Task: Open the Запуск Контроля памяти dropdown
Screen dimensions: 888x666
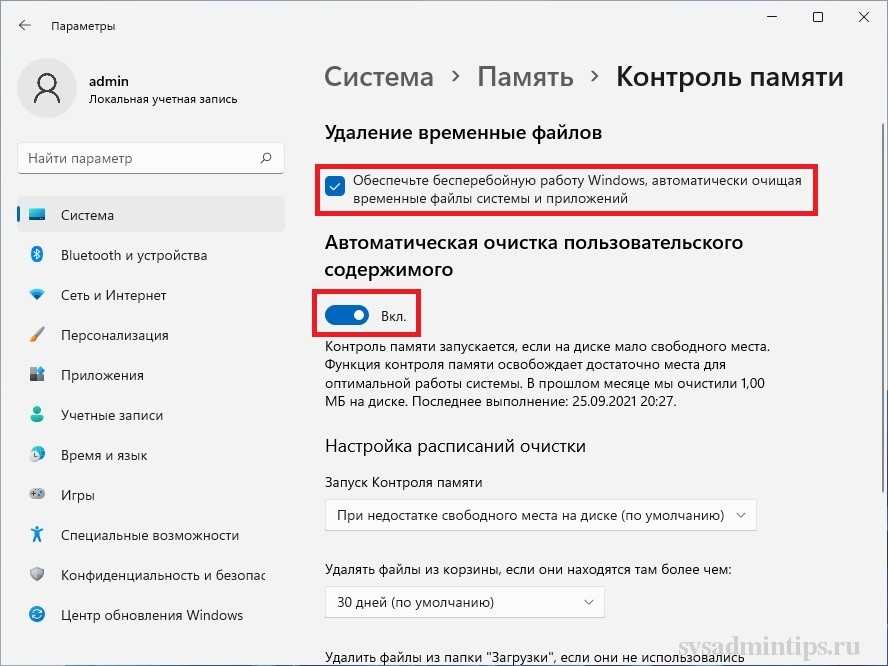Action: tap(540, 515)
